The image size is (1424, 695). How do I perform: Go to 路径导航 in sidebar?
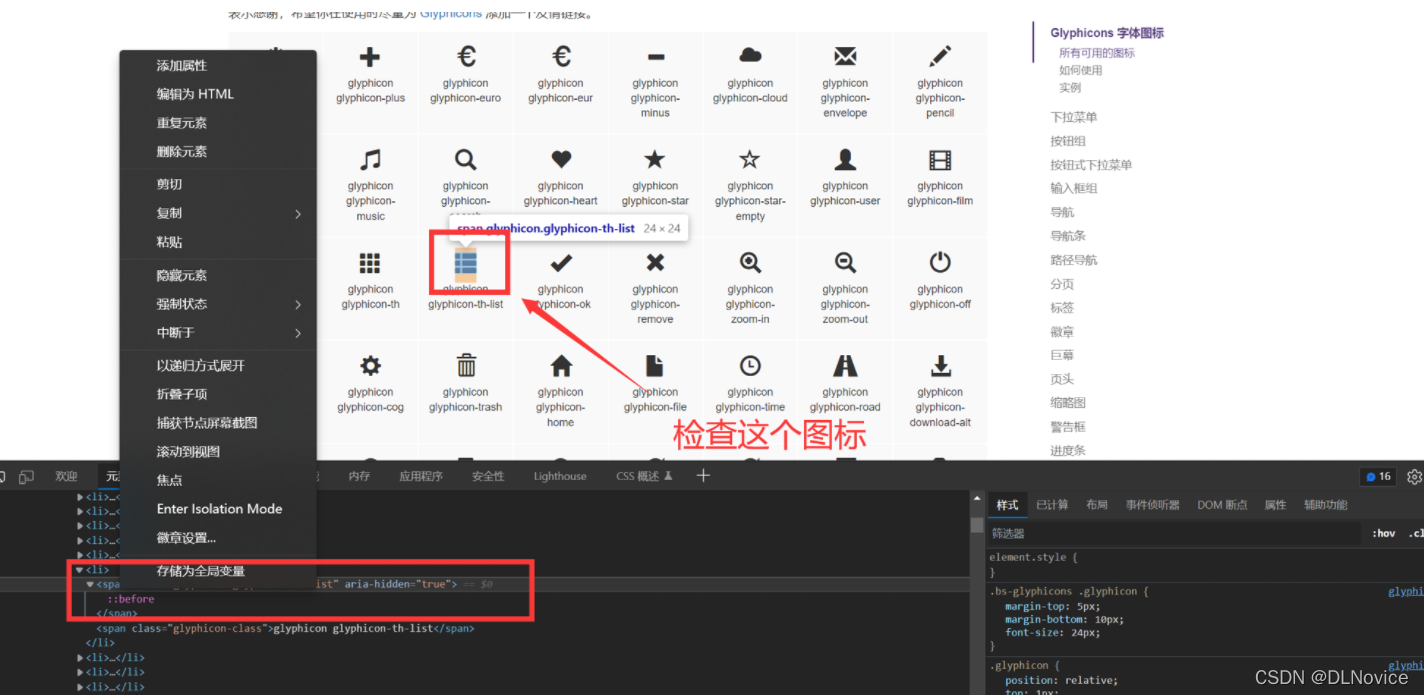pyautogui.click(x=1074, y=260)
